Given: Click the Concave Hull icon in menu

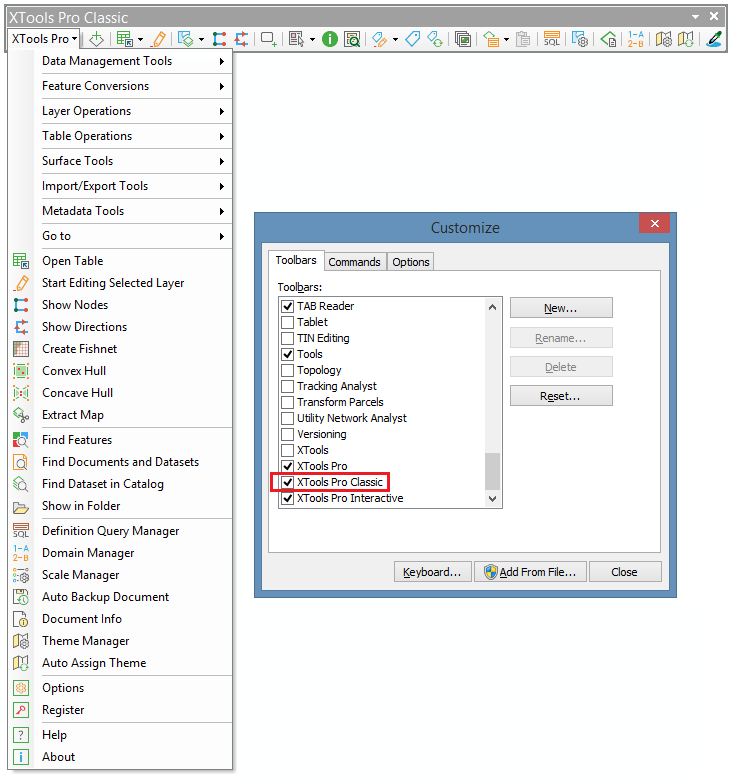Looking at the screenshot, I should (x=21, y=393).
